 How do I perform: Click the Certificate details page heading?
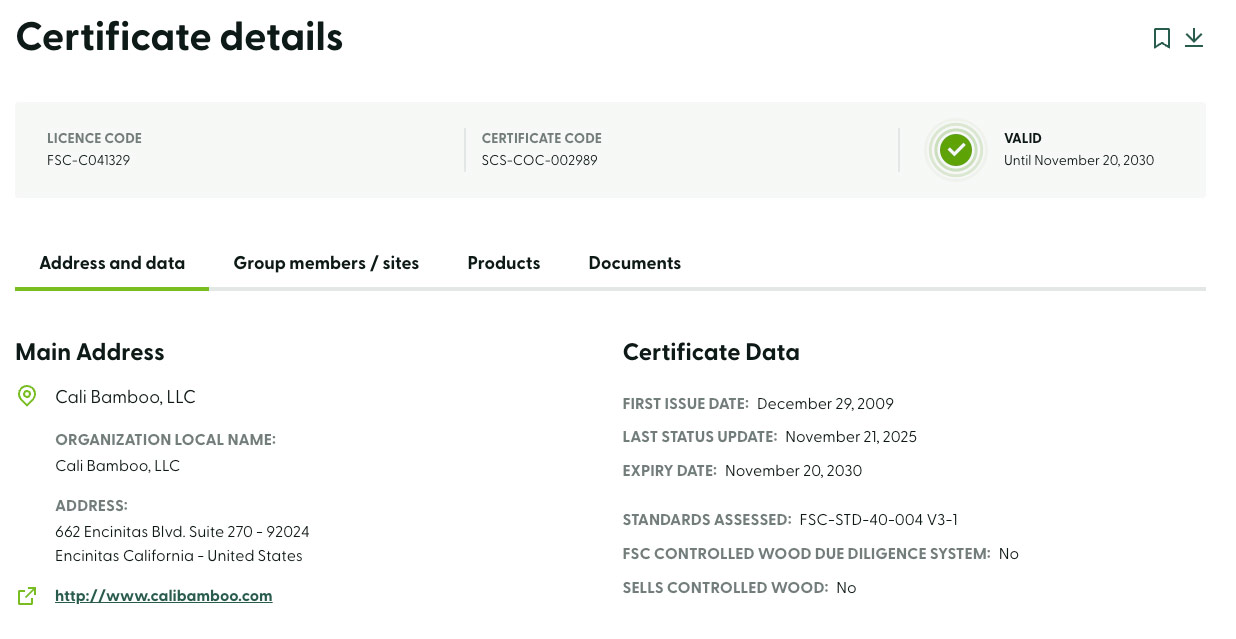click(x=179, y=38)
